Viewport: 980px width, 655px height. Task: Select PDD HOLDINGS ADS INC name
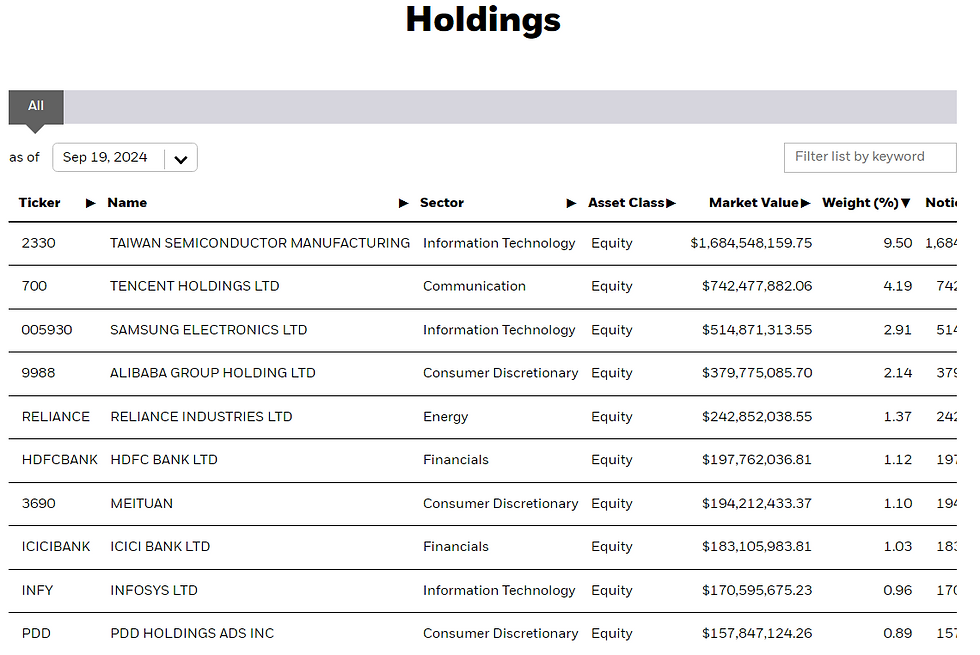tap(192, 634)
